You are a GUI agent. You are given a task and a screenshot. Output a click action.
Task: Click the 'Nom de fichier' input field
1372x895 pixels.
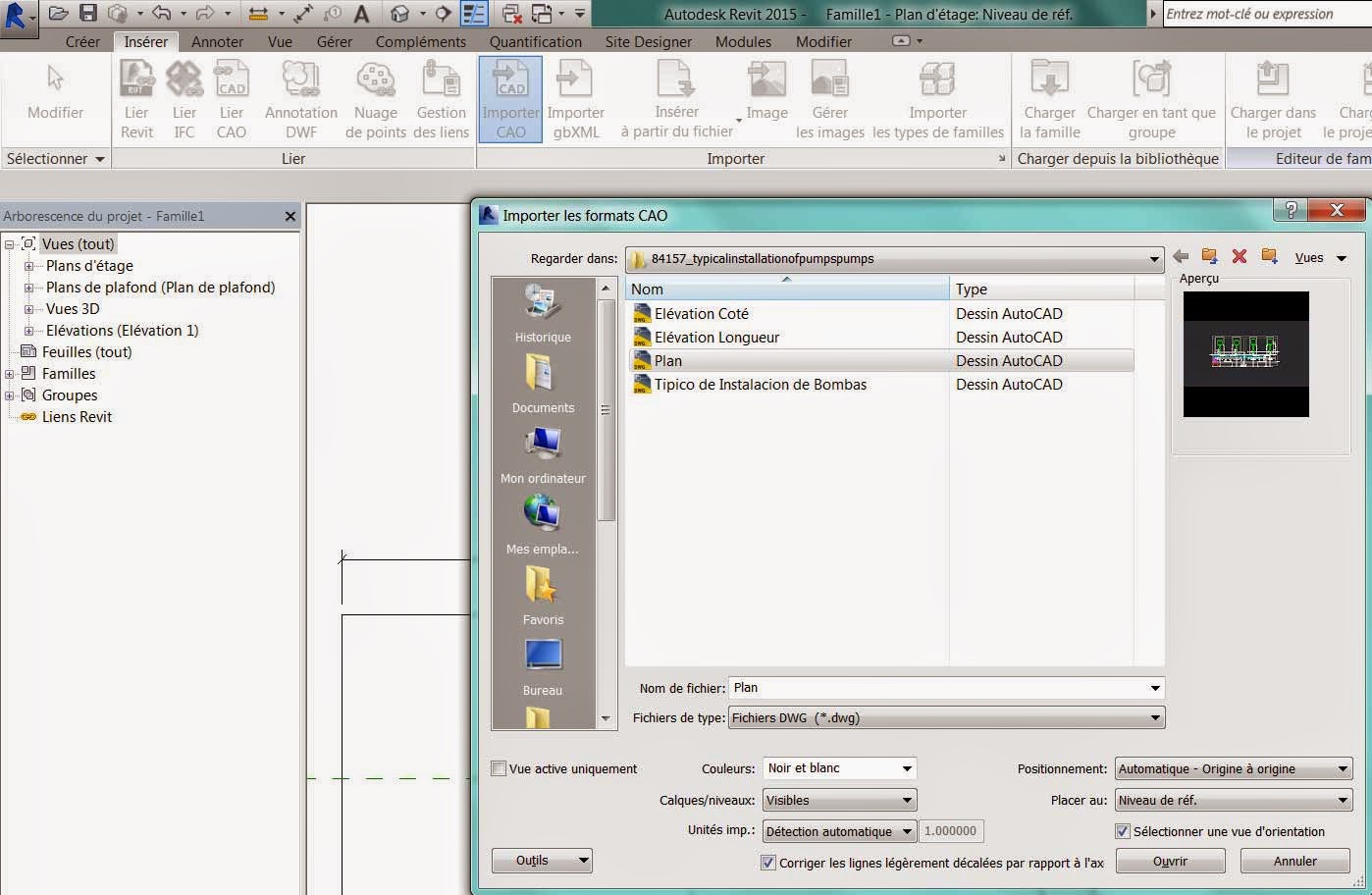coord(947,688)
